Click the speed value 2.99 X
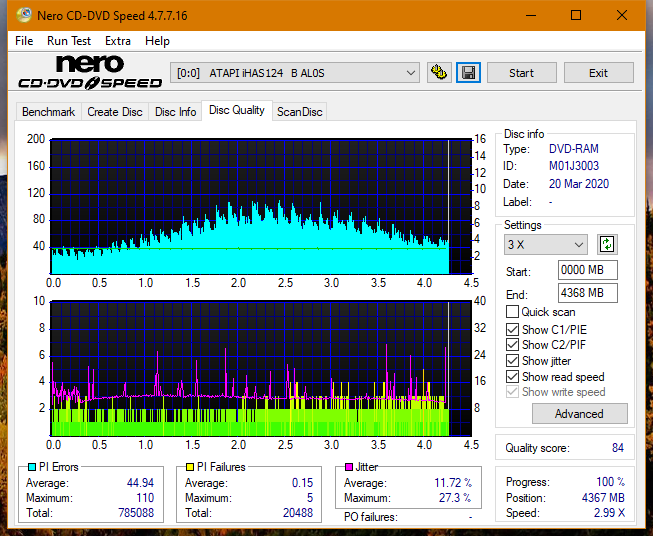 click(609, 513)
